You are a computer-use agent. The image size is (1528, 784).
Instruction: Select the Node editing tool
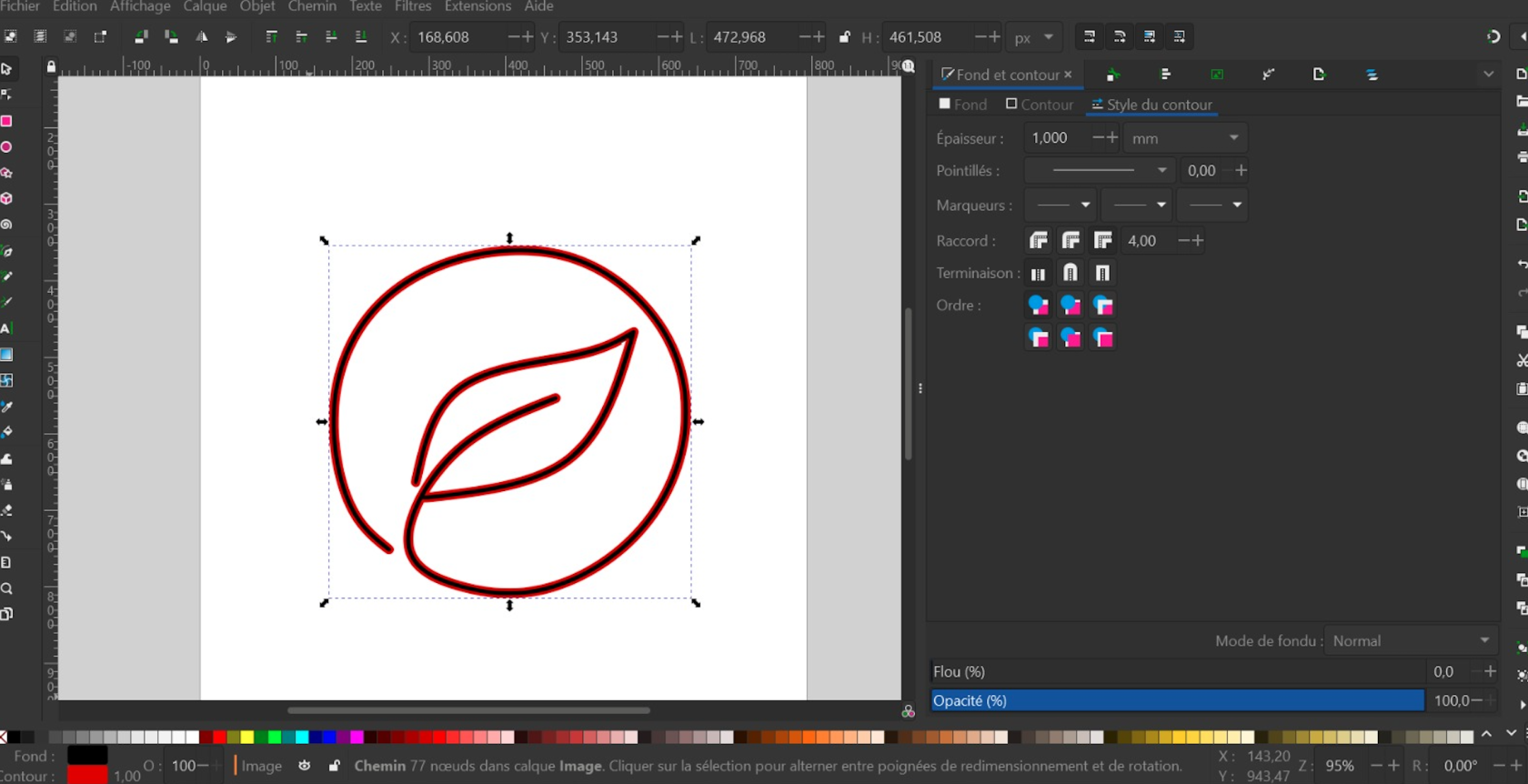coord(6,95)
